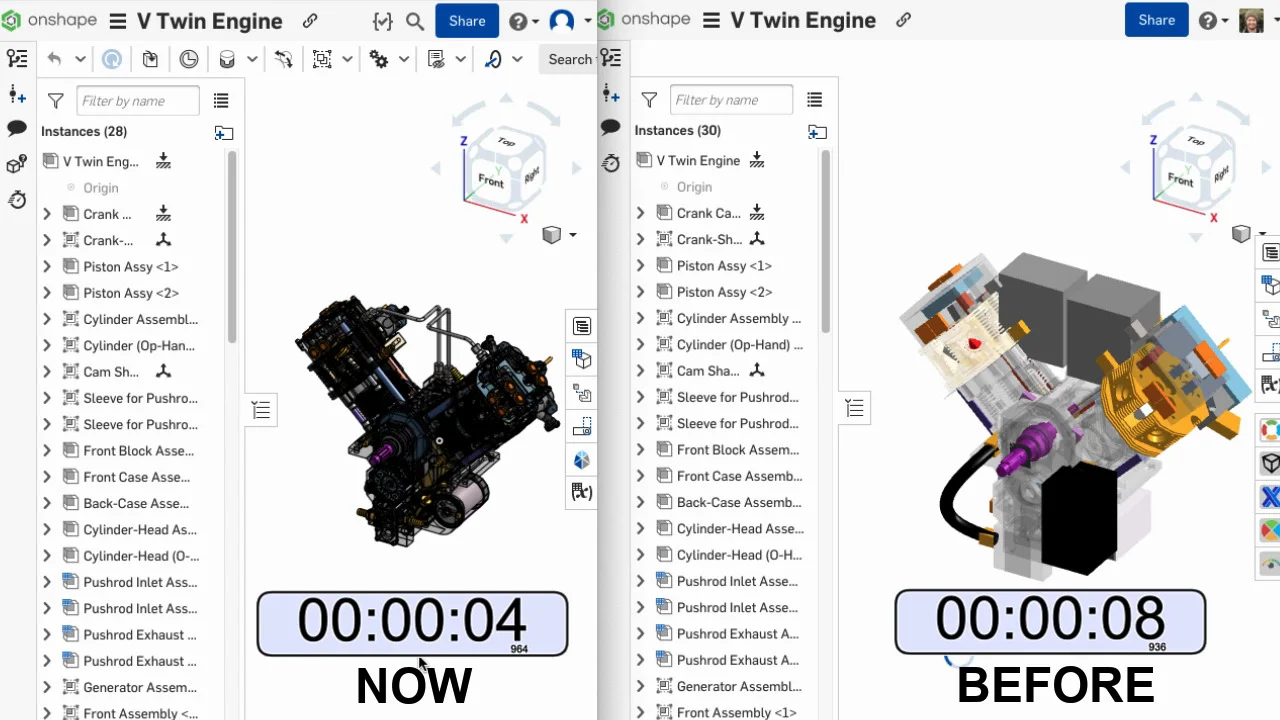Image resolution: width=1280 pixels, height=720 pixels.
Task: Open user account menu in left window
Action: point(569,21)
